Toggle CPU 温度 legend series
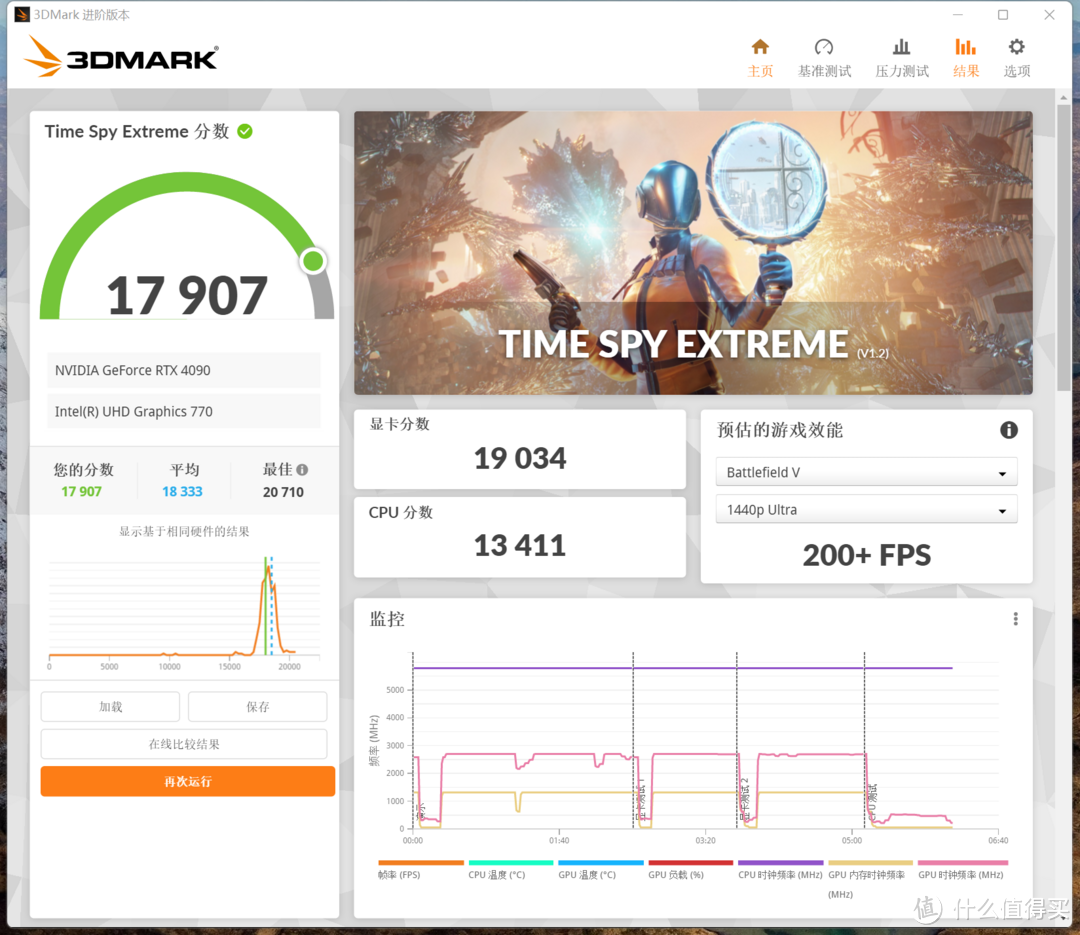The width and height of the screenshot is (1080, 935). coord(510,870)
